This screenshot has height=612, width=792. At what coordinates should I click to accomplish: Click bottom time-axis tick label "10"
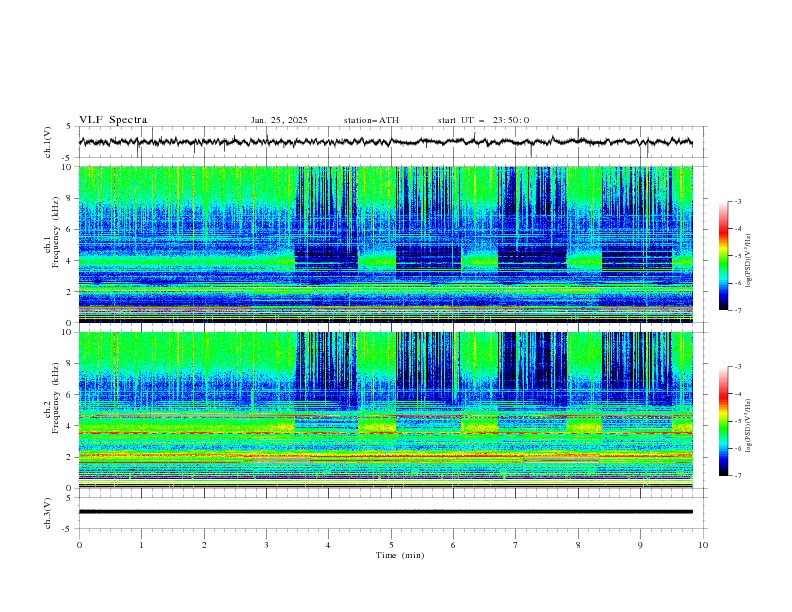point(703,545)
